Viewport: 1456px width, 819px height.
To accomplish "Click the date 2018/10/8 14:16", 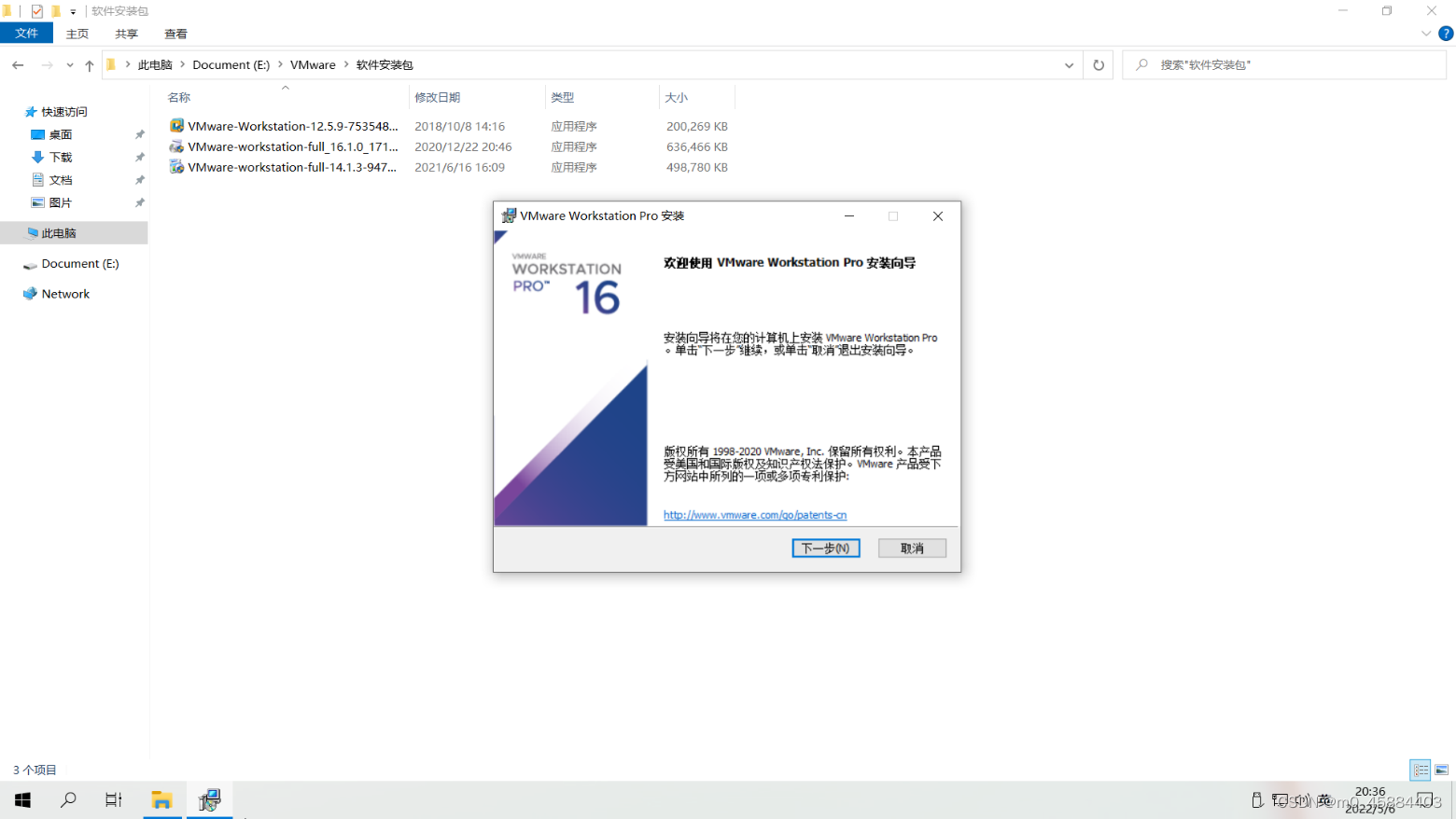I will (x=460, y=126).
